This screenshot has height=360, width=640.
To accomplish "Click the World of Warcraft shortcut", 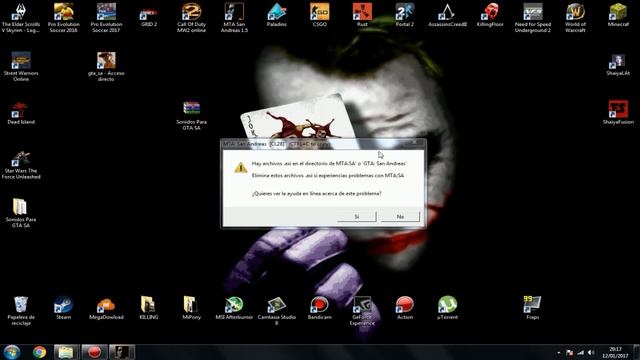I will pos(576,18).
